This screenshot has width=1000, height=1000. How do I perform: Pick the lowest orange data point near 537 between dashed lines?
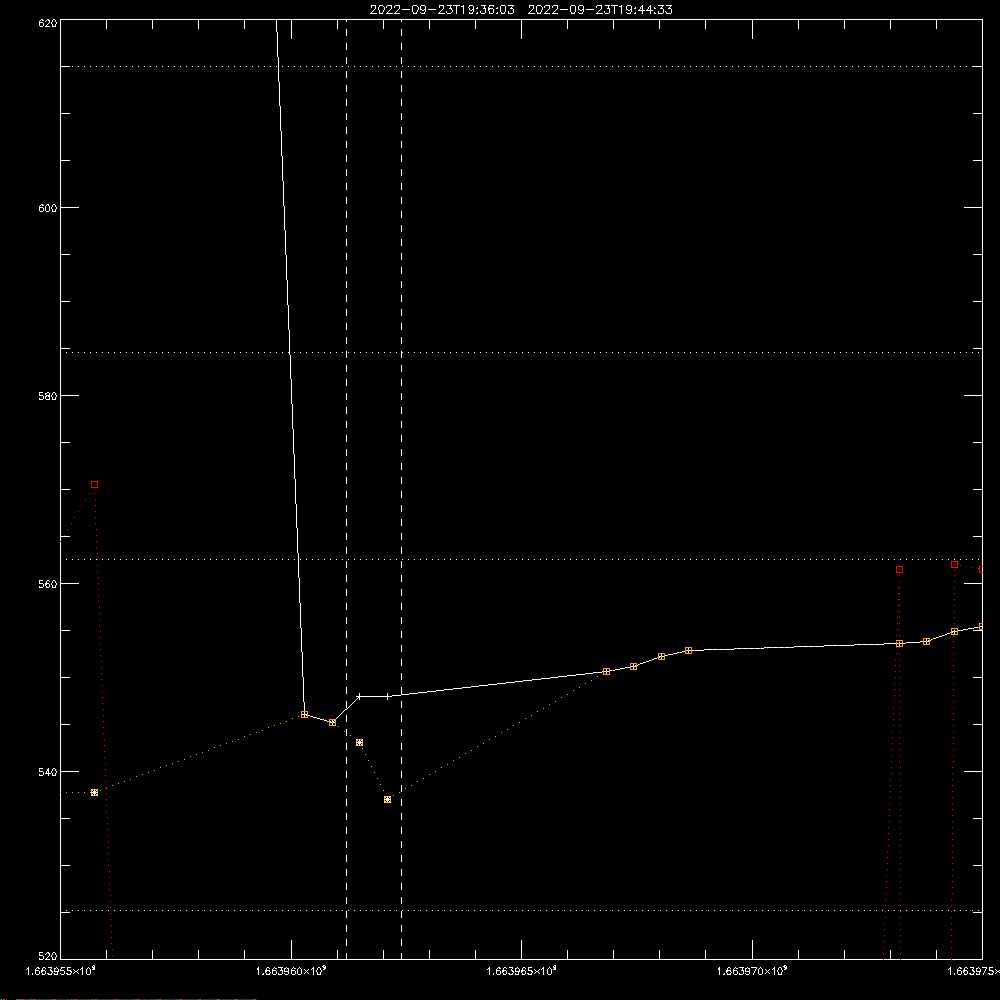387,800
